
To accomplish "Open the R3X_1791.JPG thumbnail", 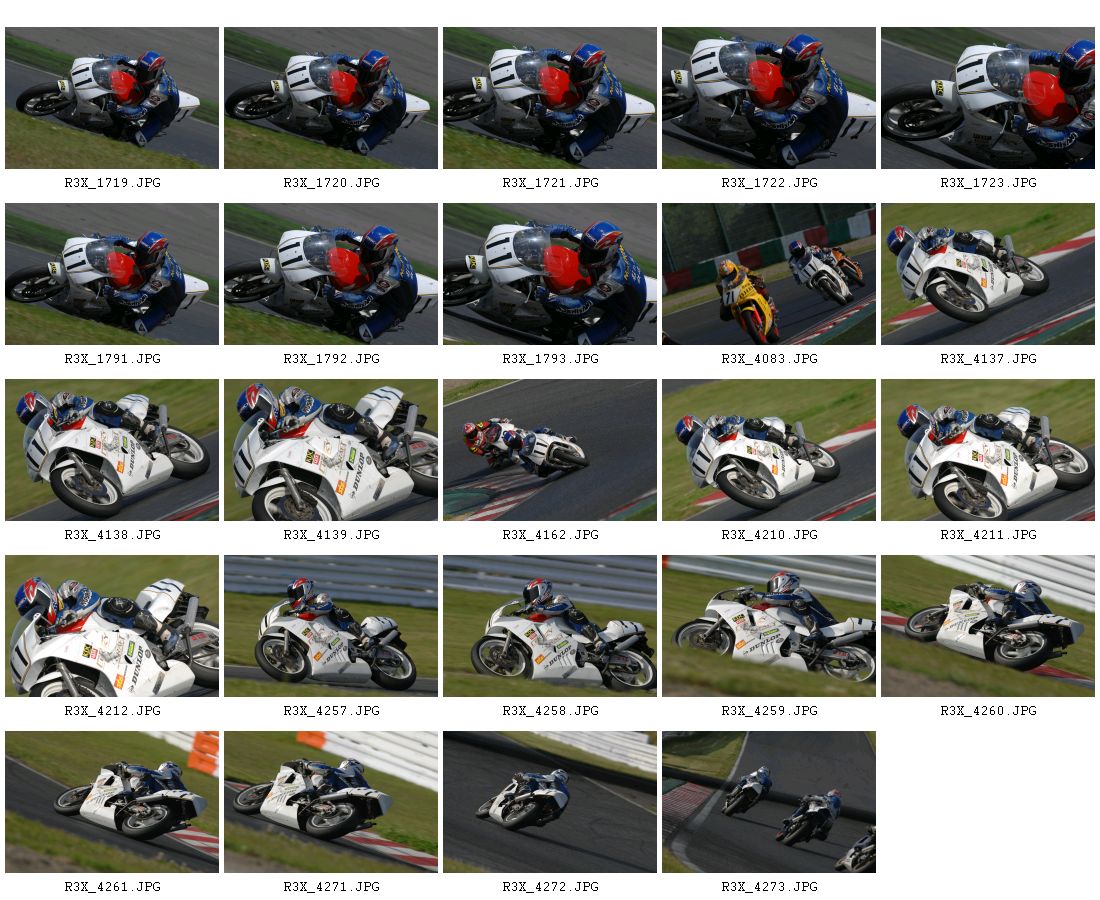I will 112,274.
